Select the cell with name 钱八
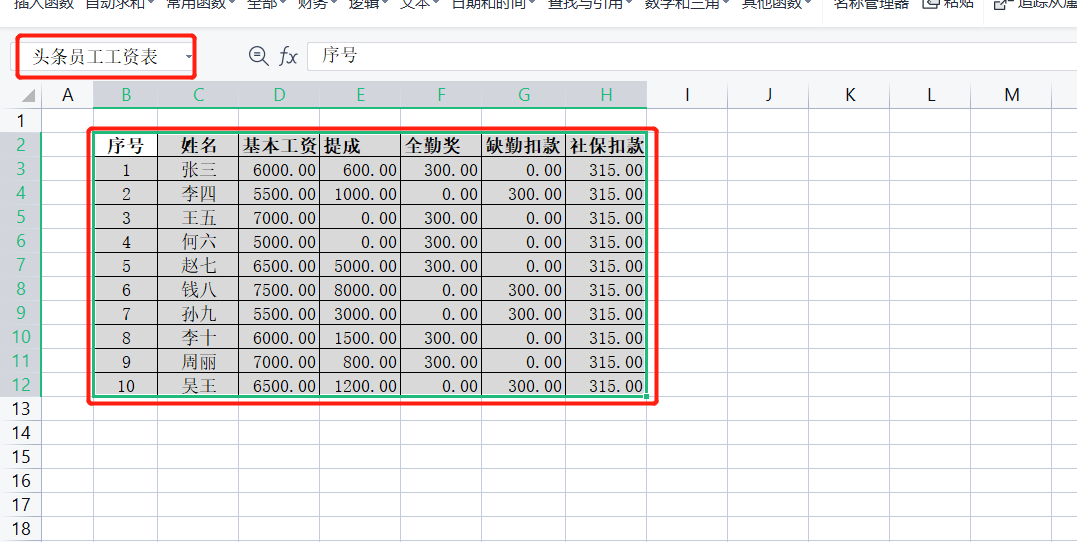1077x542 pixels. pyautogui.click(x=199, y=289)
